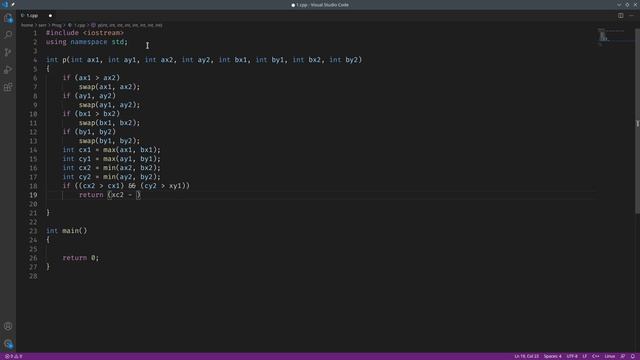The image size is (640, 360).
Task: Click the unsaved dot on 1.cpp tab
Action: (x=50, y=16)
